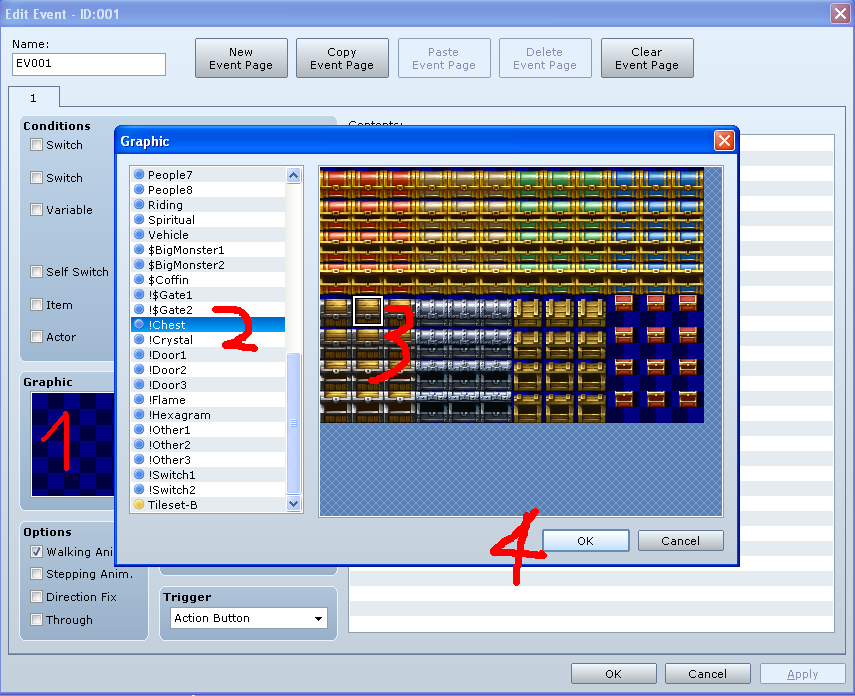This screenshot has width=855, height=696.
Task: Click the graphic list scroll-down arrow
Action: [x=293, y=503]
